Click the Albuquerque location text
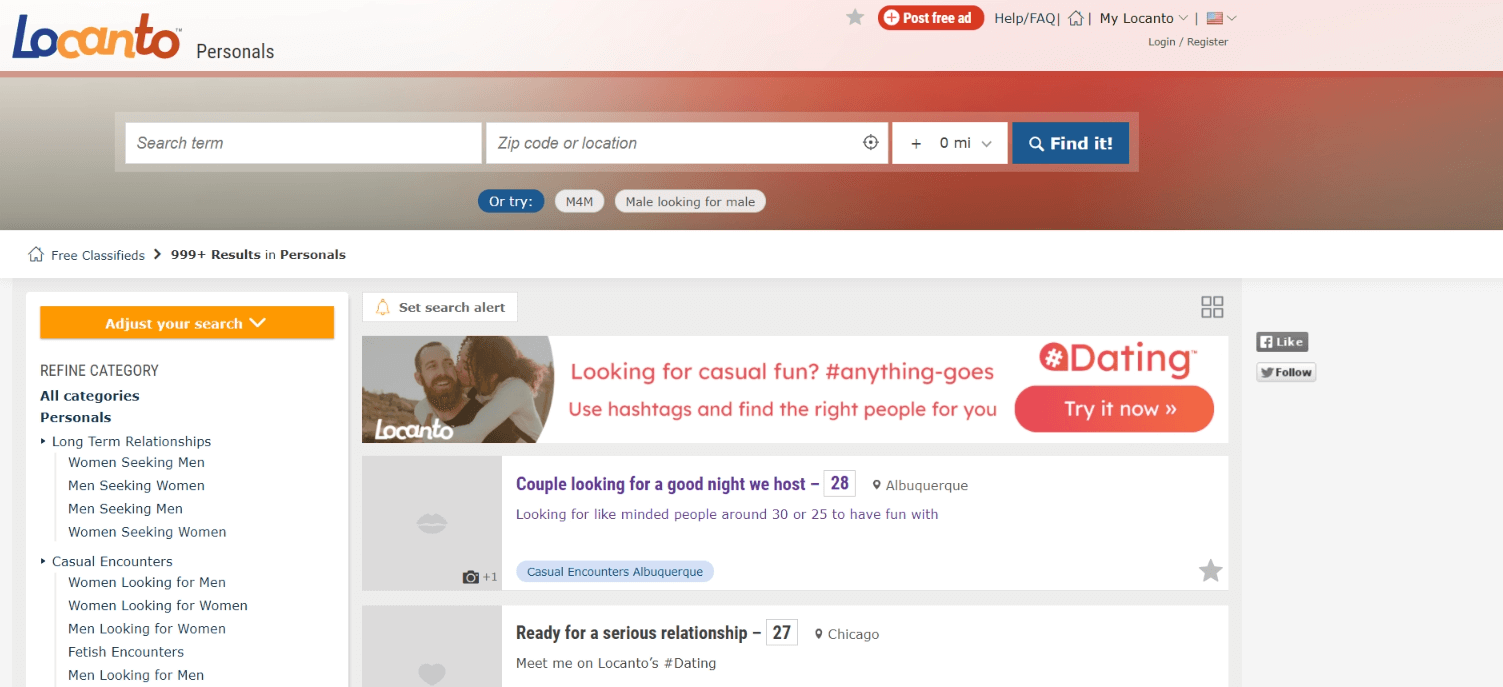This screenshot has height=687, width=1503. click(x=926, y=485)
